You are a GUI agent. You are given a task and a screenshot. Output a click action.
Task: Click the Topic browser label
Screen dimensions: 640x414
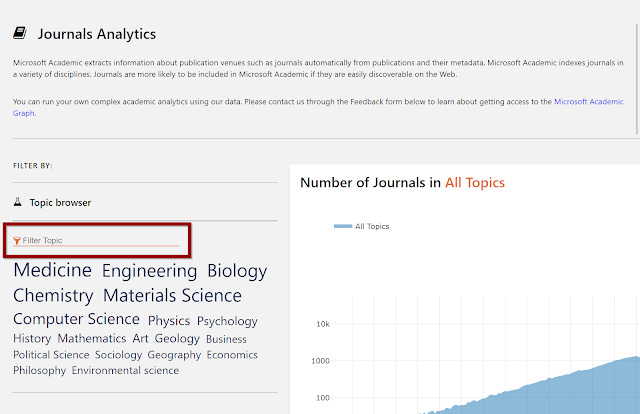(x=60, y=203)
